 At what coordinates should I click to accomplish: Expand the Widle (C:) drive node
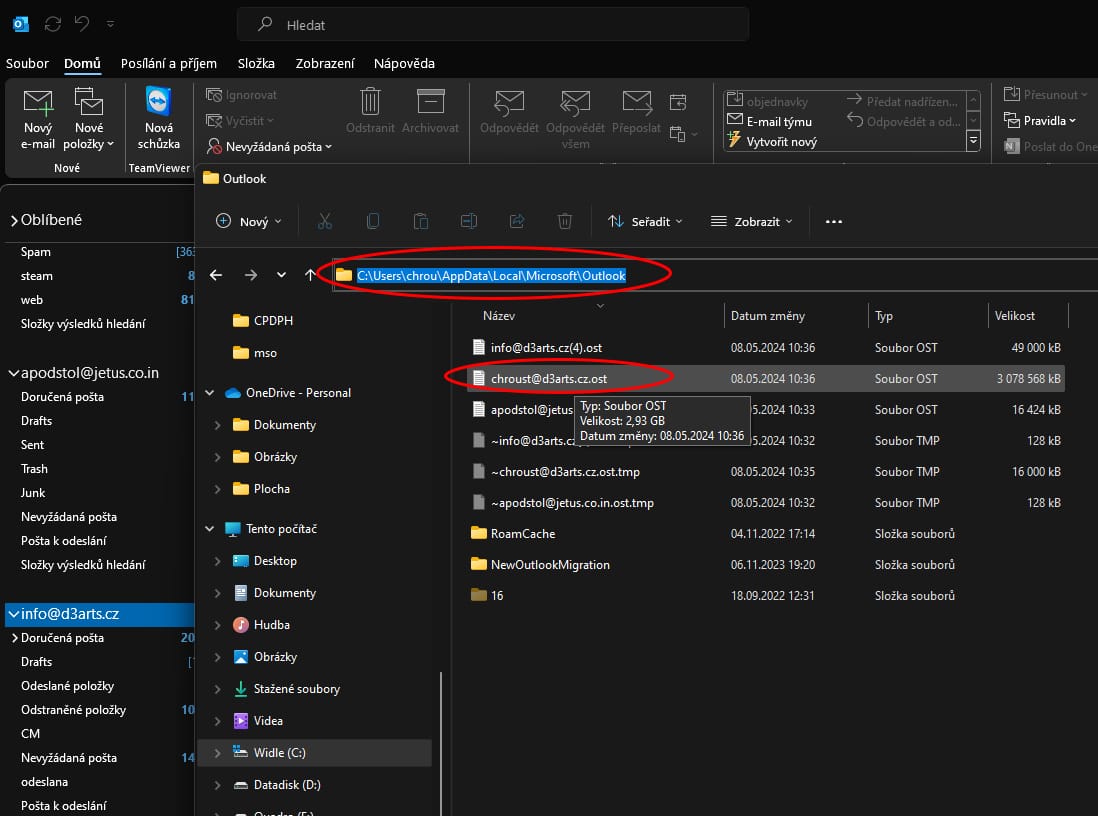pyautogui.click(x=217, y=753)
